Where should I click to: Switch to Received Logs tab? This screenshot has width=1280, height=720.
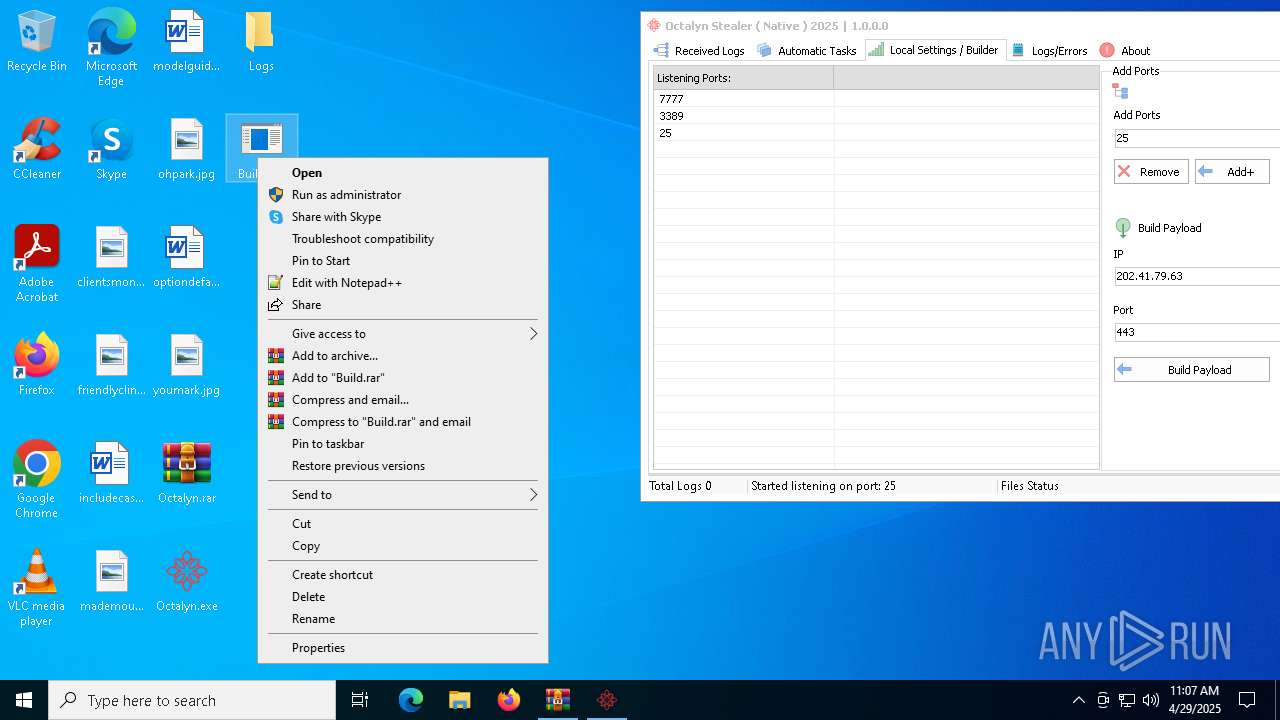pos(699,51)
